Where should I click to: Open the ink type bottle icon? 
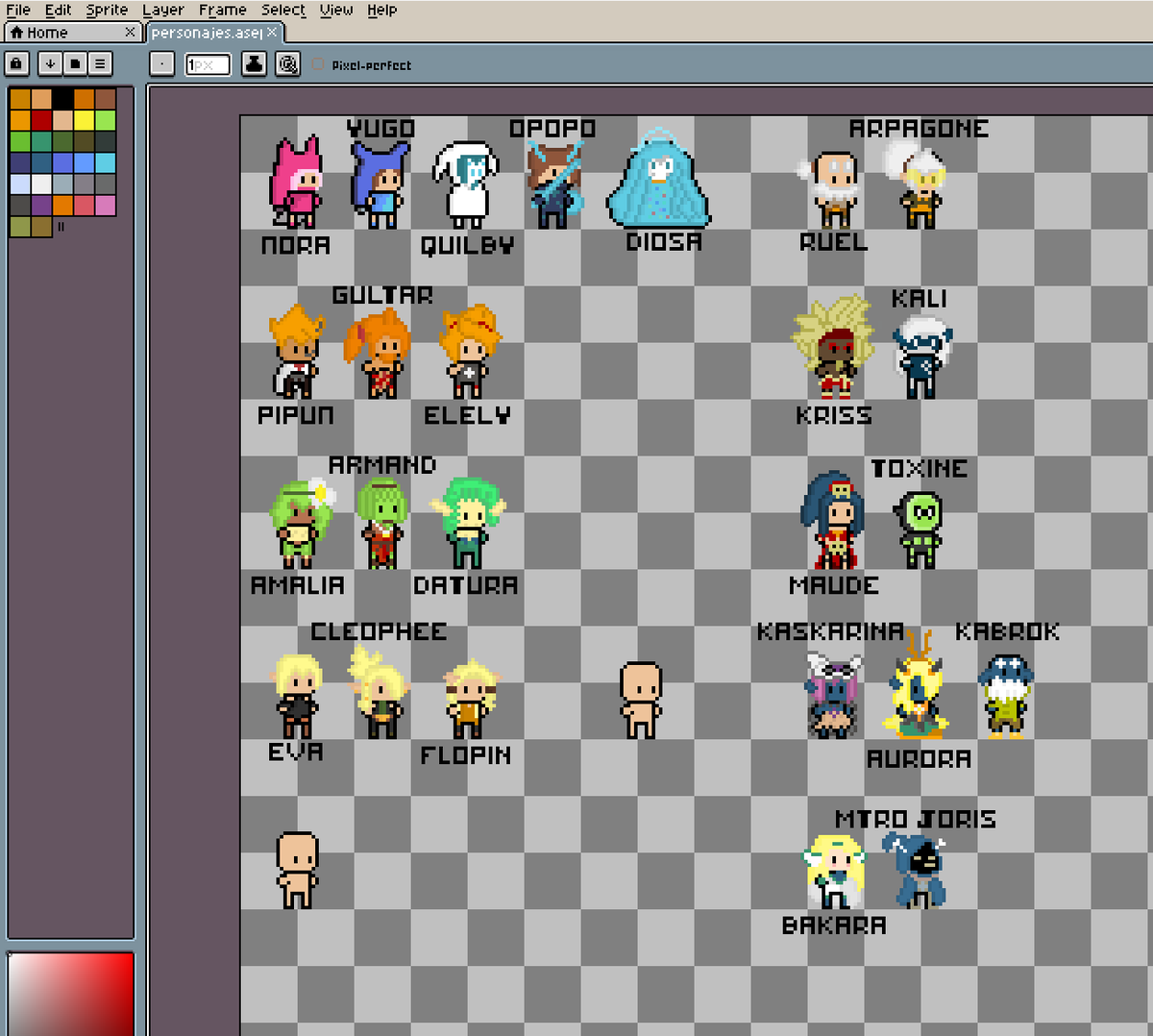(254, 64)
